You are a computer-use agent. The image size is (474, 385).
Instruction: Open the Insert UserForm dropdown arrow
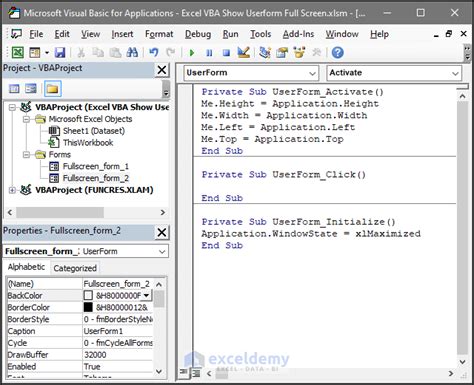[x=47, y=53]
